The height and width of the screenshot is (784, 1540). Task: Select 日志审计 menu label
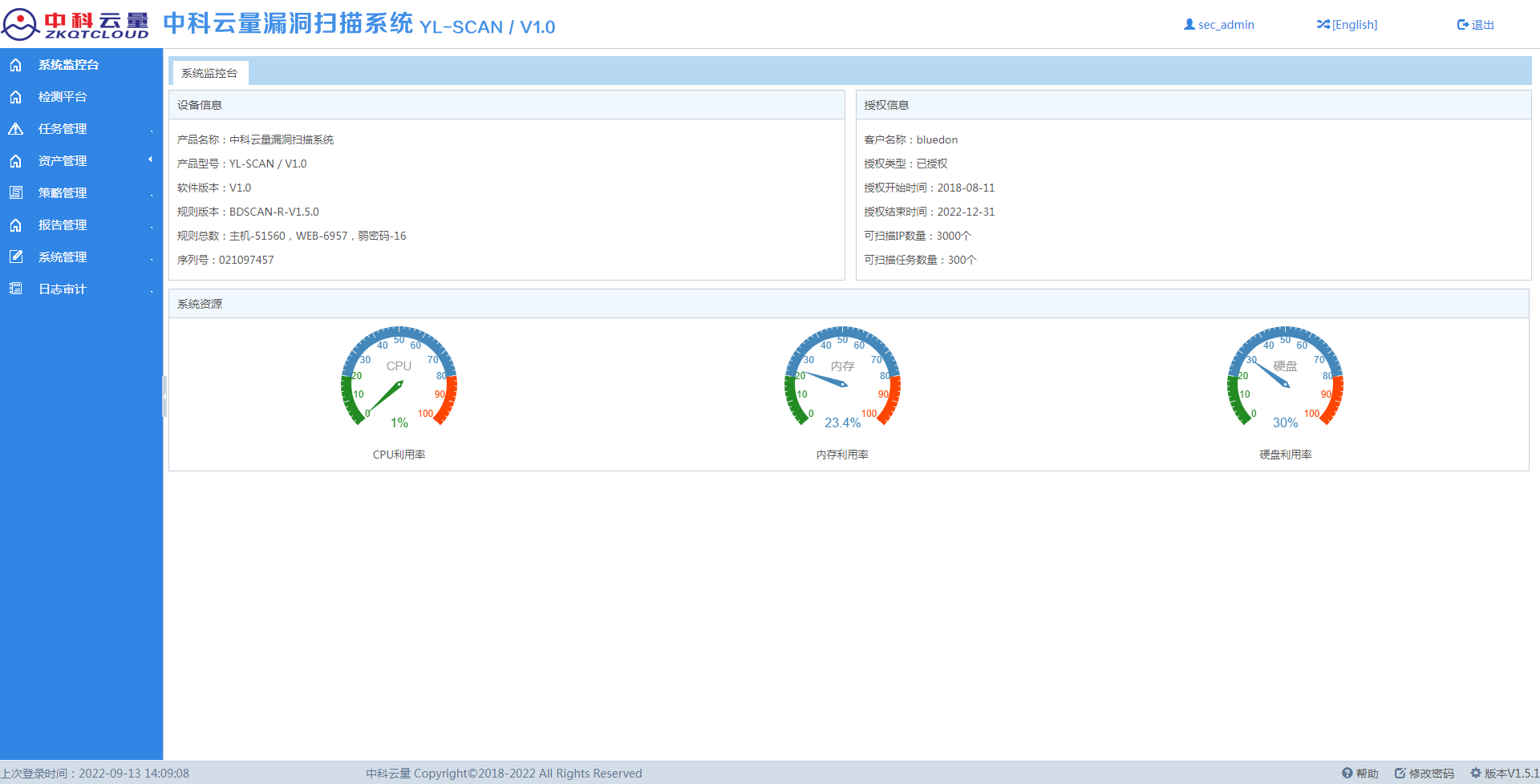[63, 289]
